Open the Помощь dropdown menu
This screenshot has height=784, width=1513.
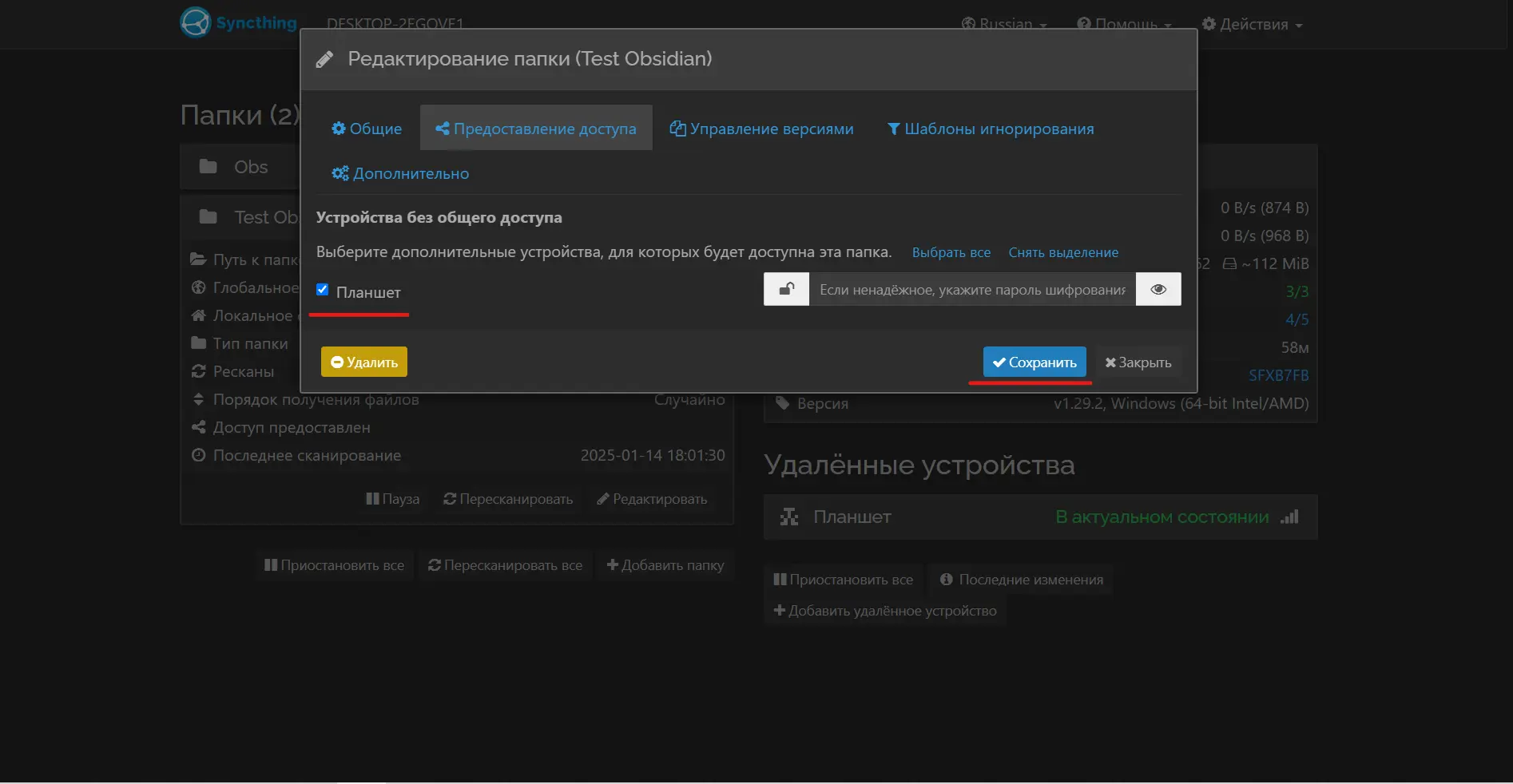point(1124,23)
